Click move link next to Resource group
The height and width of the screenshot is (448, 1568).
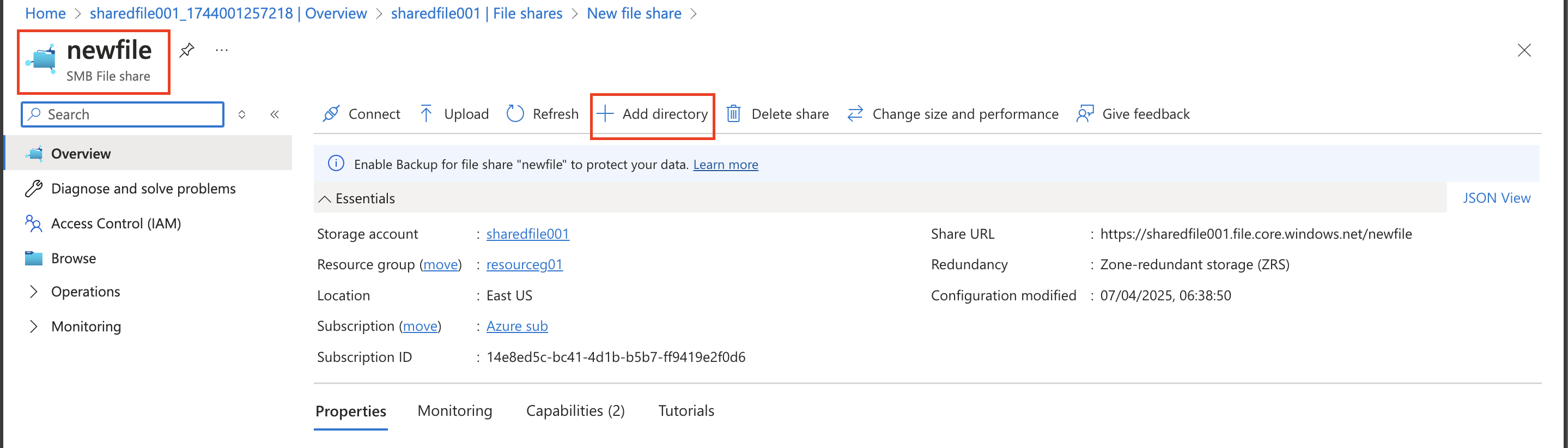pyautogui.click(x=441, y=264)
